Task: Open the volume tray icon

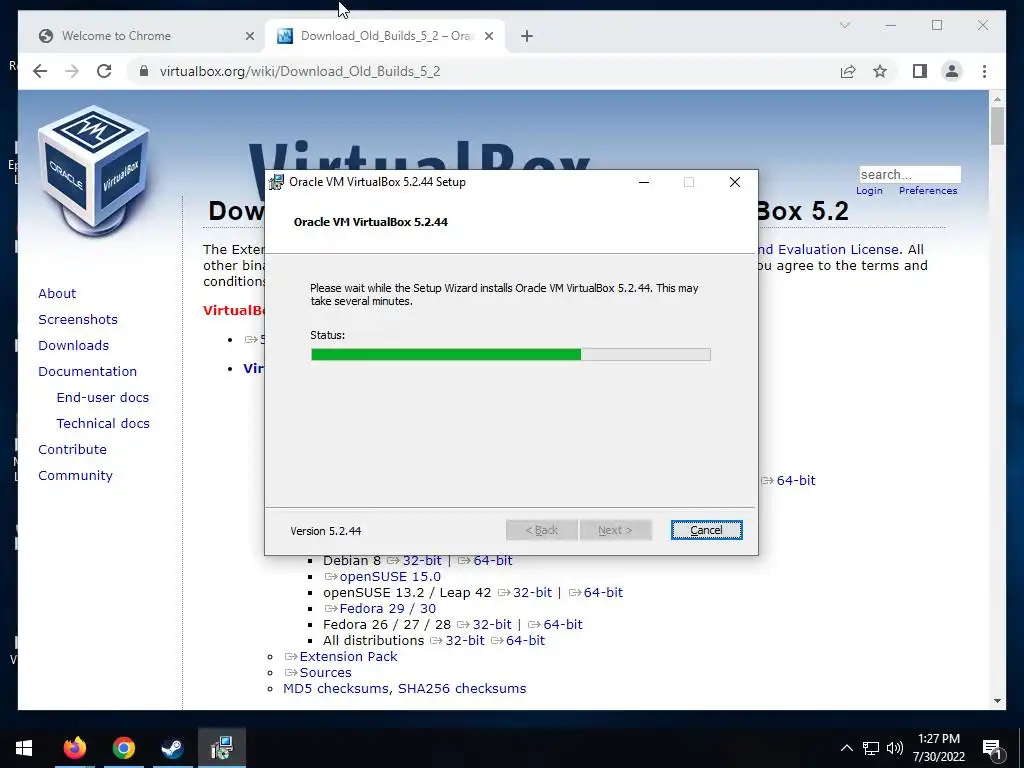Action: click(895, 748)
